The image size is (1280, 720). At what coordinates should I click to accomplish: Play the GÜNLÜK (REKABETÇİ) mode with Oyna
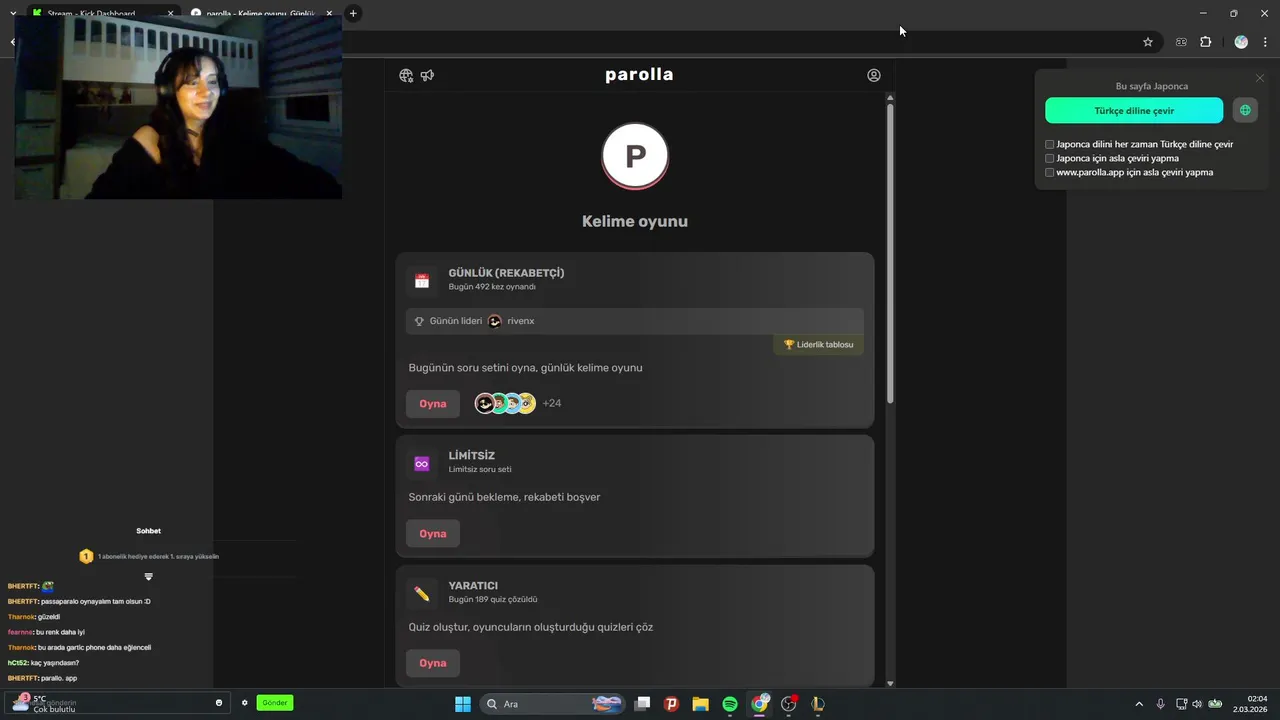[x=433, y=404]
